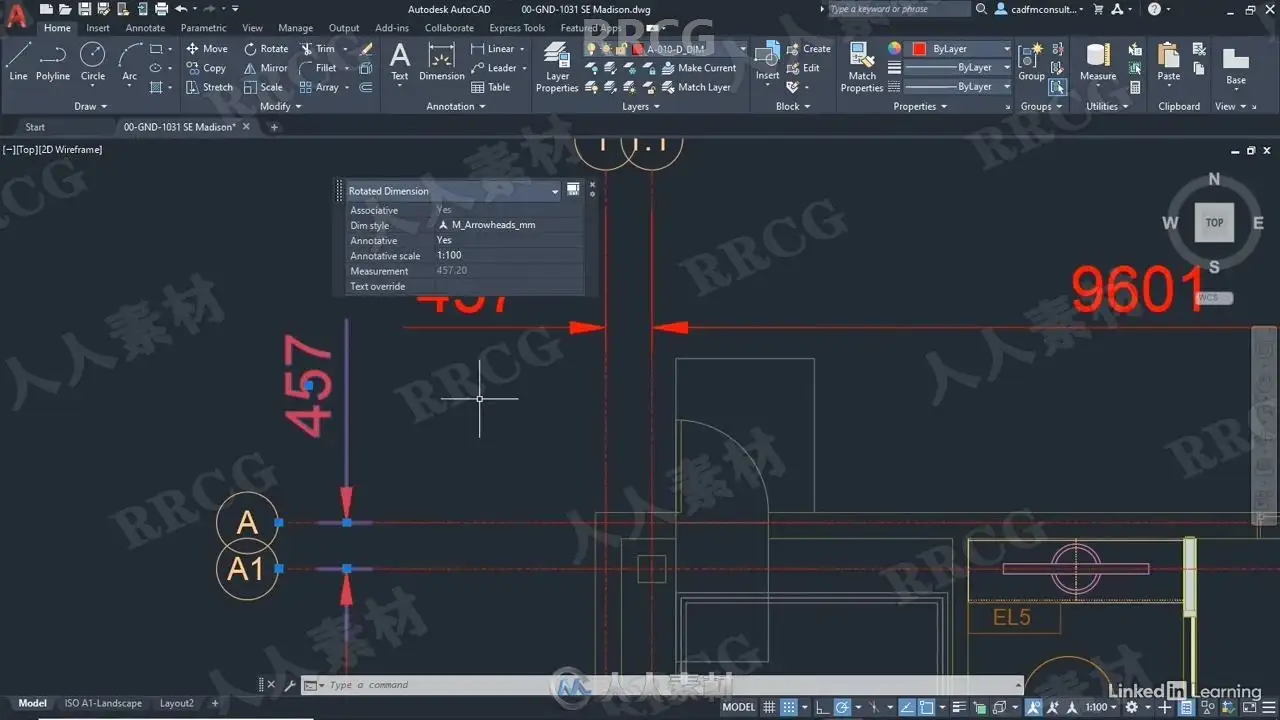Expand the Draw panel
This screenshot has width=1280, height=720.
click(90, 106)
